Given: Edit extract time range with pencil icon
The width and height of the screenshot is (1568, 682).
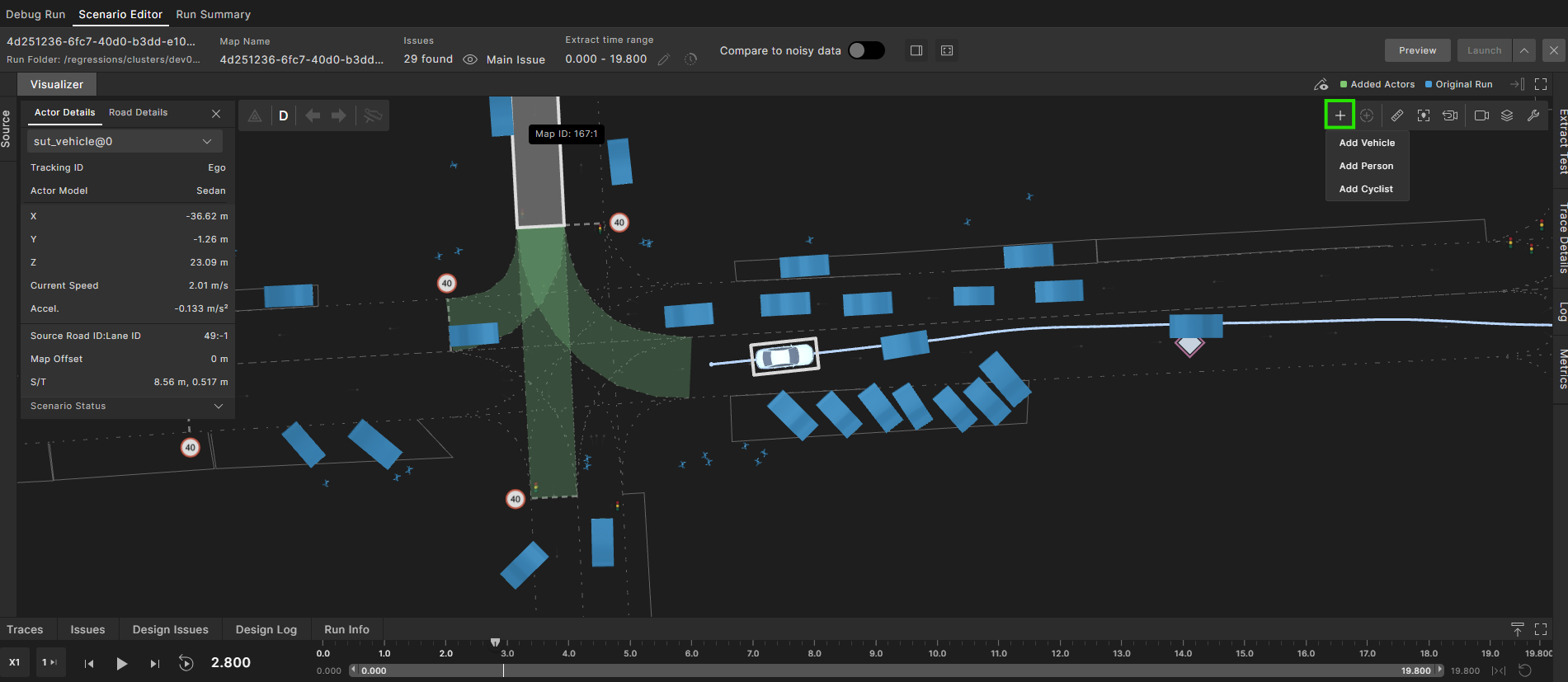Looking at the screenshot, I should click(x=663, y=59).
